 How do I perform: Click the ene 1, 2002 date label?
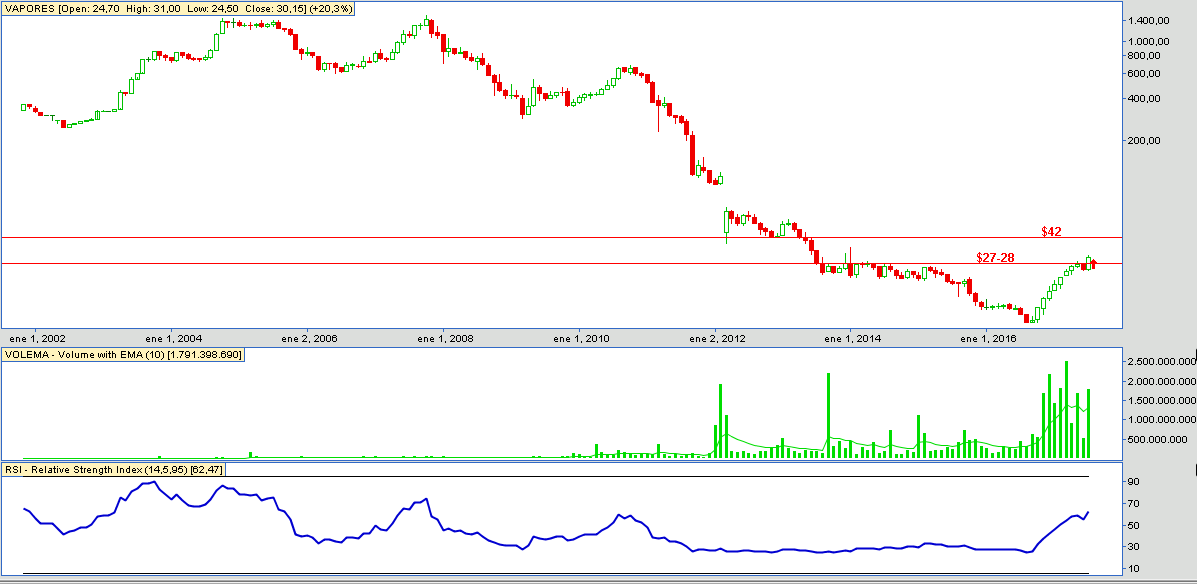37,337
